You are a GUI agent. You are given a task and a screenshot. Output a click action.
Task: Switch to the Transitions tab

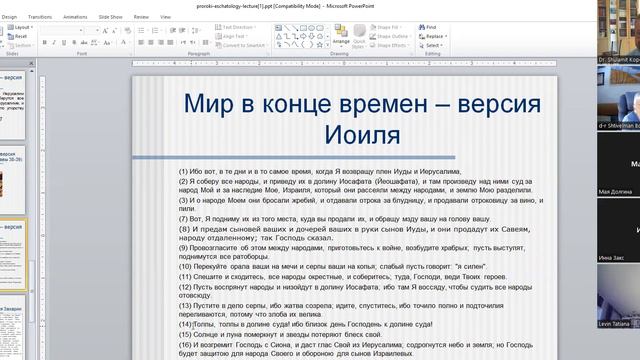coord(40,17)
